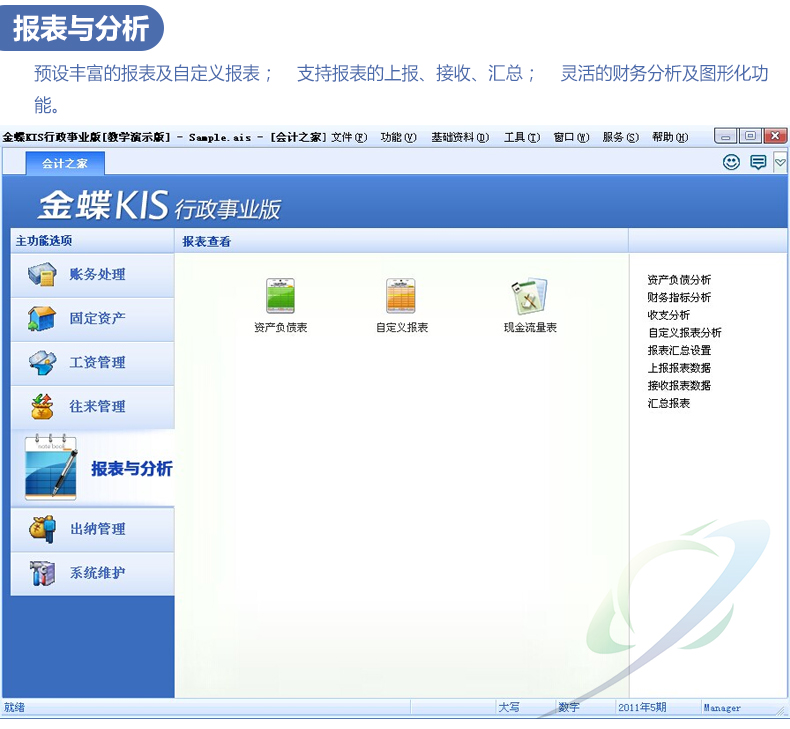Open the 财务指标分析 link
790x729 pixels.
pyautogui.click(x=679, y=298)
